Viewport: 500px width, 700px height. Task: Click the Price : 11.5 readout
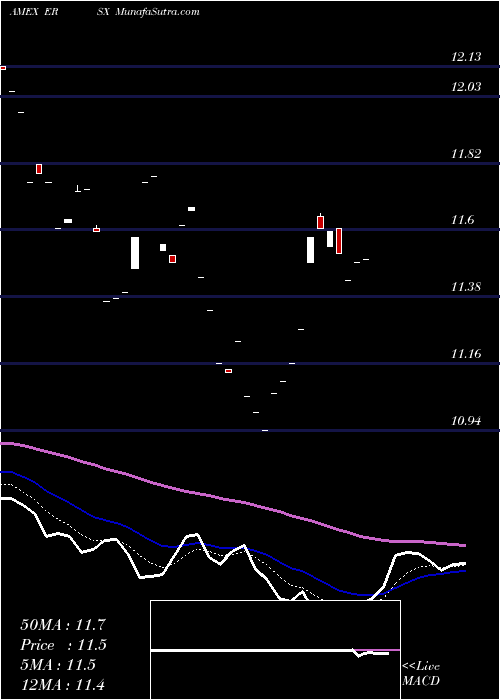(63, 645)
